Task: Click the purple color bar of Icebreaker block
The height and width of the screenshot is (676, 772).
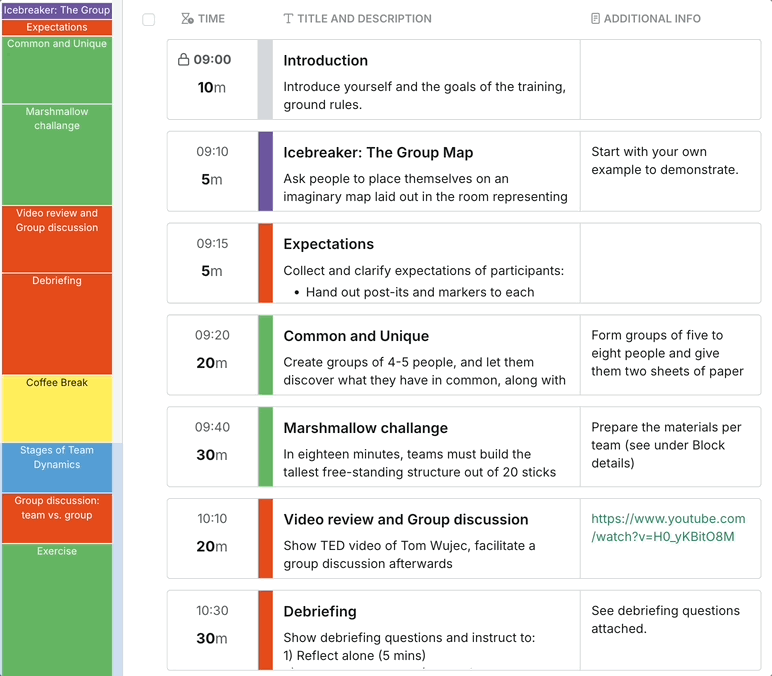Action: point(265,171)
